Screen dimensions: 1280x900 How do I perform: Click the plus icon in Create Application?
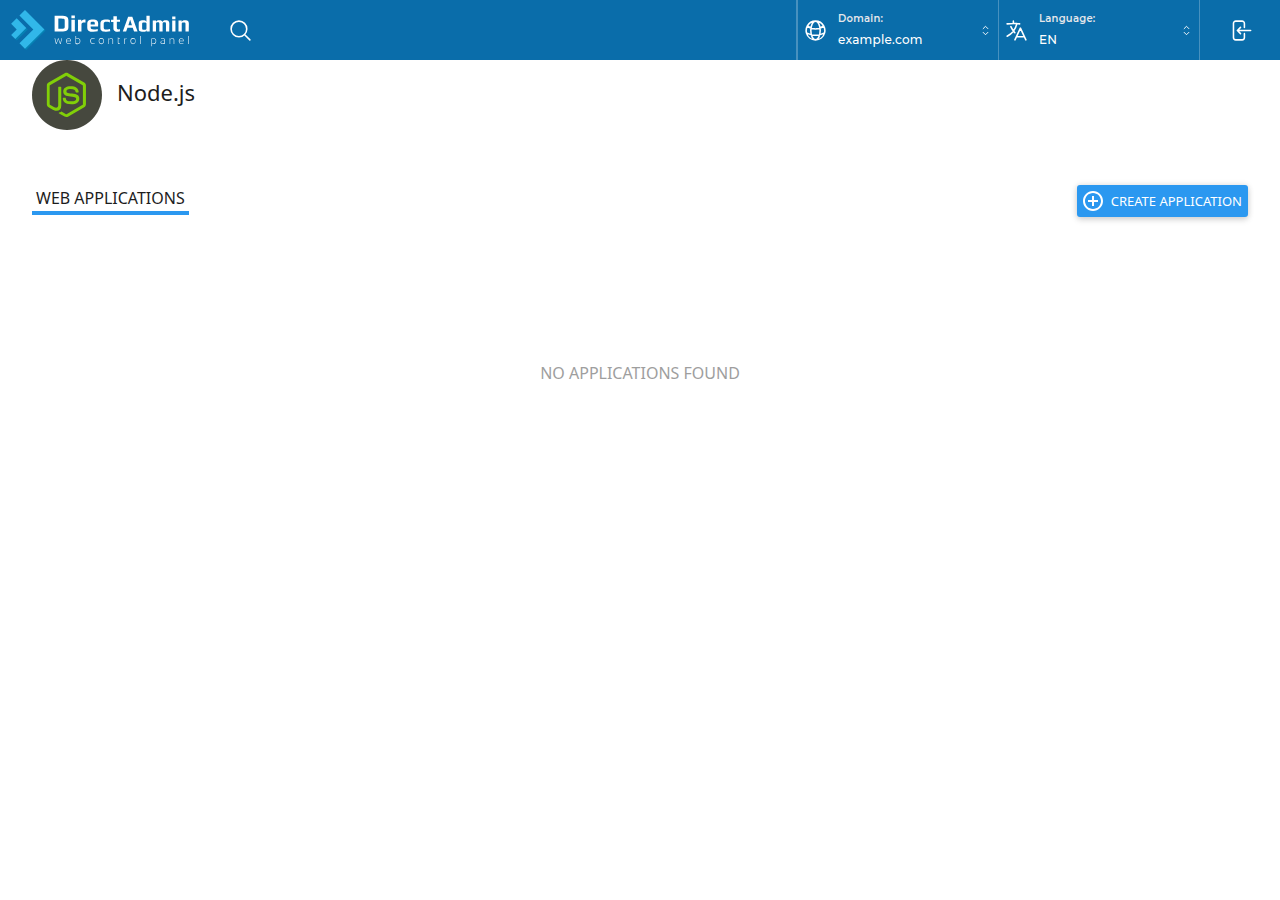(x=1093, y=201)
